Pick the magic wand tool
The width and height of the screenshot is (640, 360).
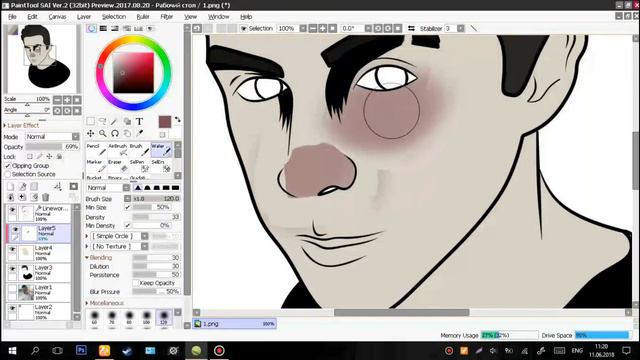pyautogui.click(x=115, y=121)
